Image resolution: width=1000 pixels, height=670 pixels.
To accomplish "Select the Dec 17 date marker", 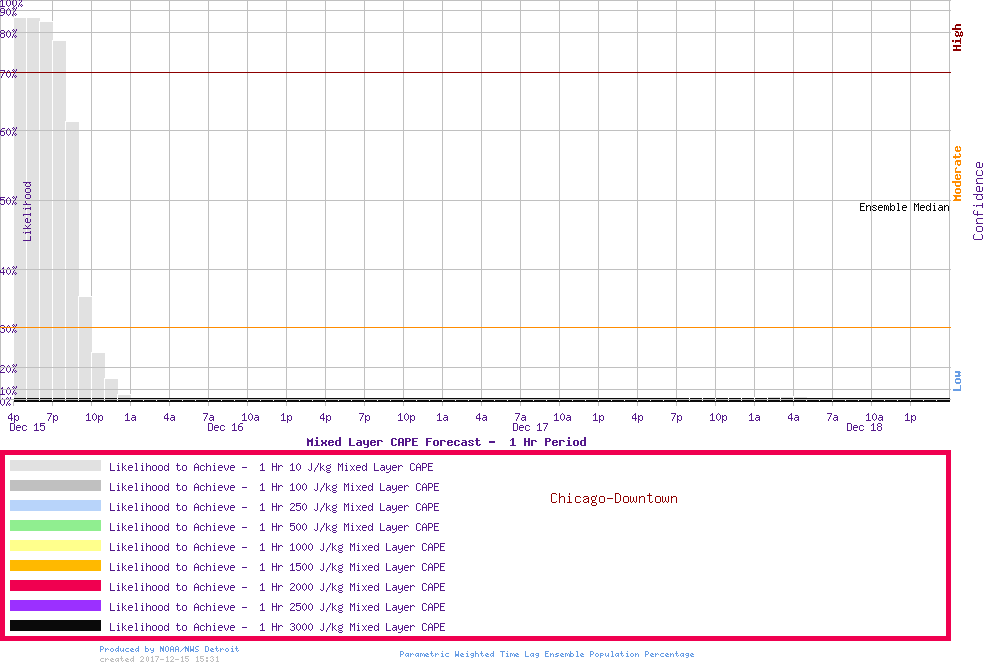I will (x=530, y=428).
